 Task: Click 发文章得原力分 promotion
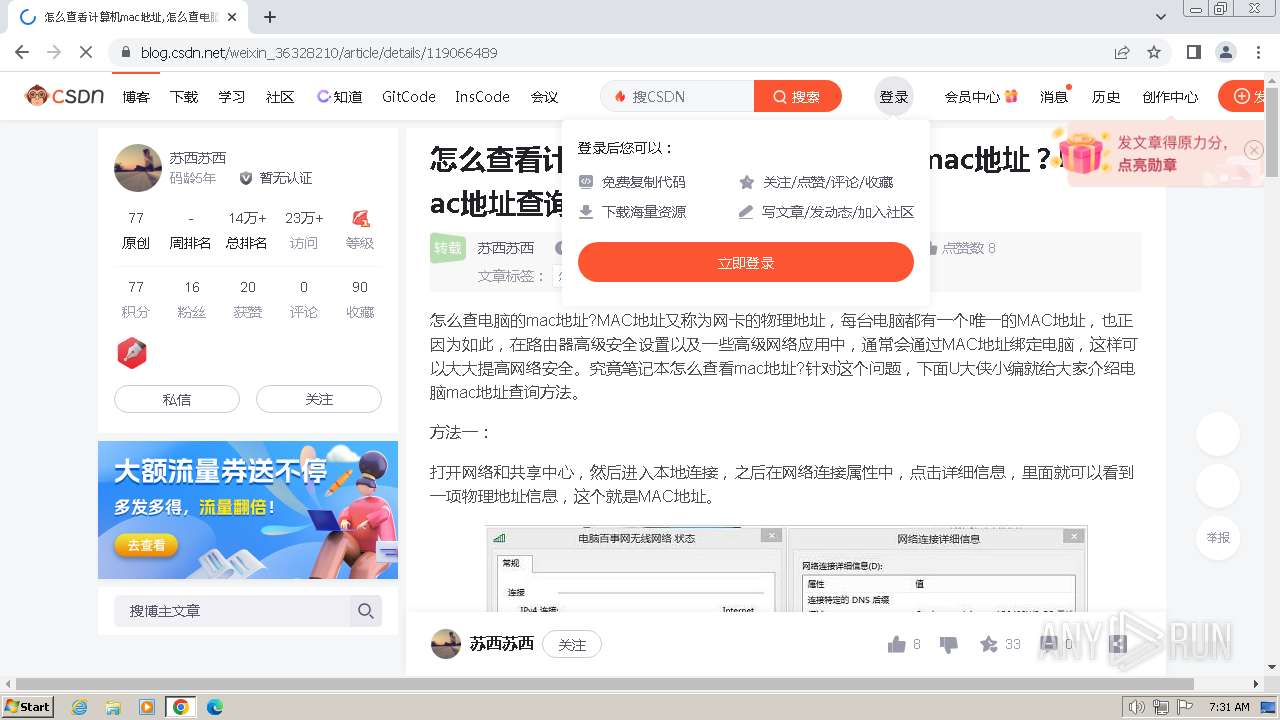pyautogui.click(x=1158, y=154)
